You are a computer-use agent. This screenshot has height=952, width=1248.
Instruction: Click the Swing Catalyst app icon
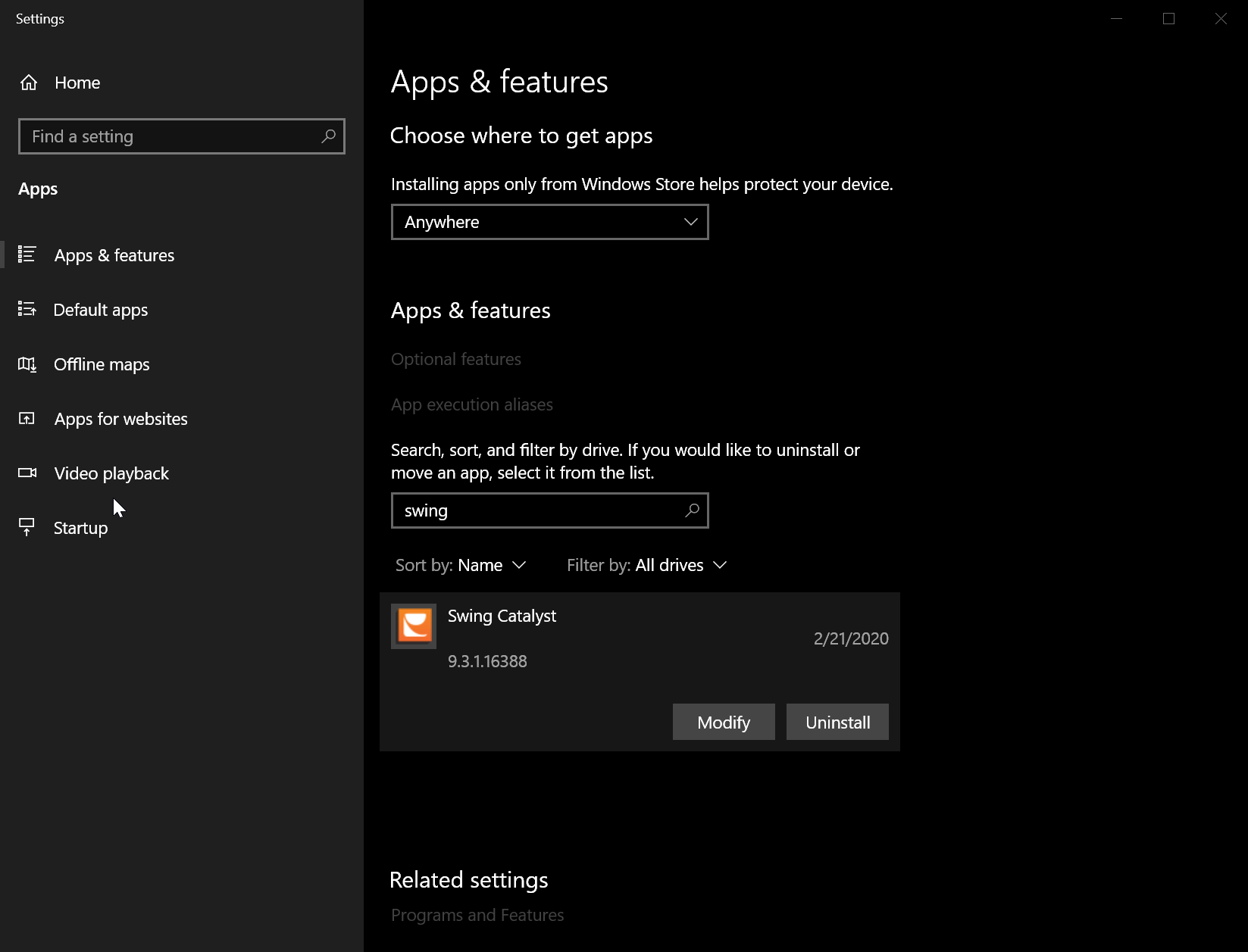tap(414, 626)
